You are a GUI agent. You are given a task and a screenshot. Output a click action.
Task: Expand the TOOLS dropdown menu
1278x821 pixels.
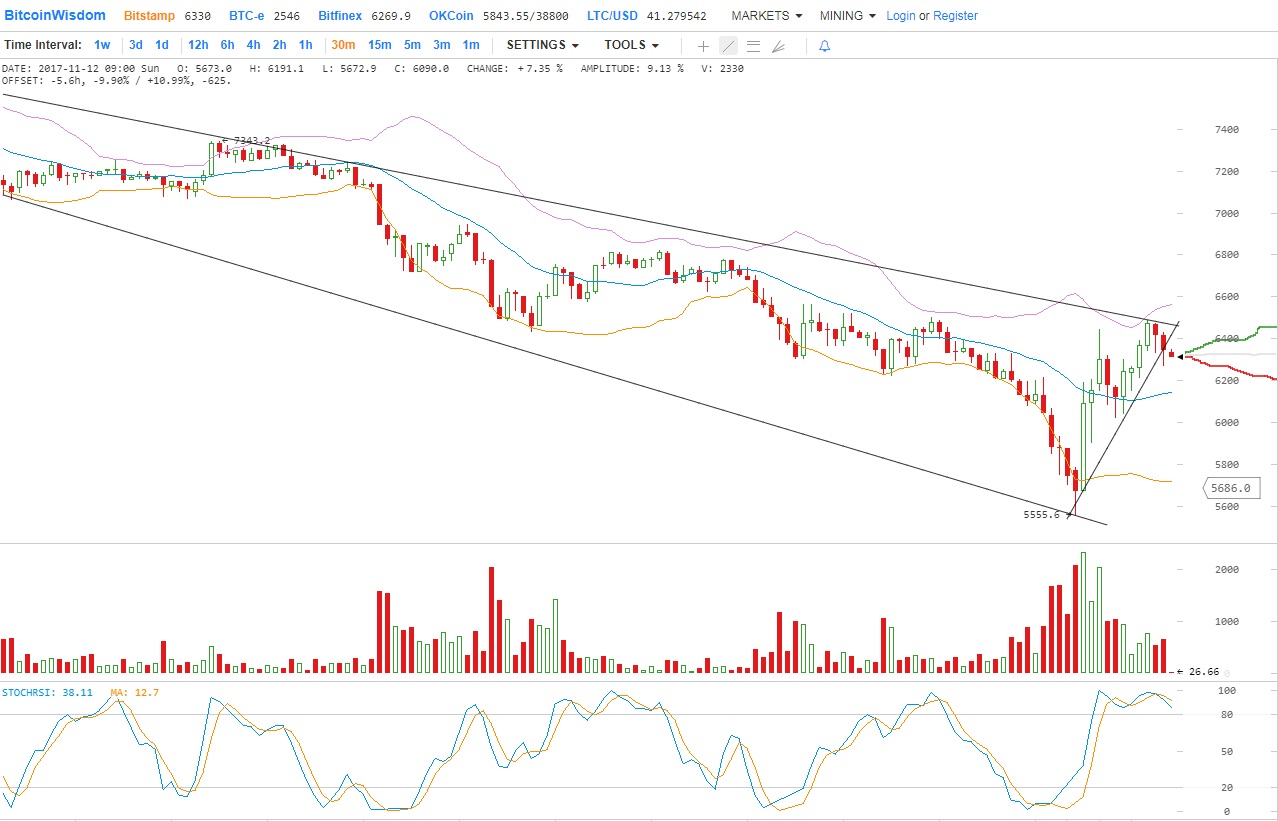pos(631,45)
